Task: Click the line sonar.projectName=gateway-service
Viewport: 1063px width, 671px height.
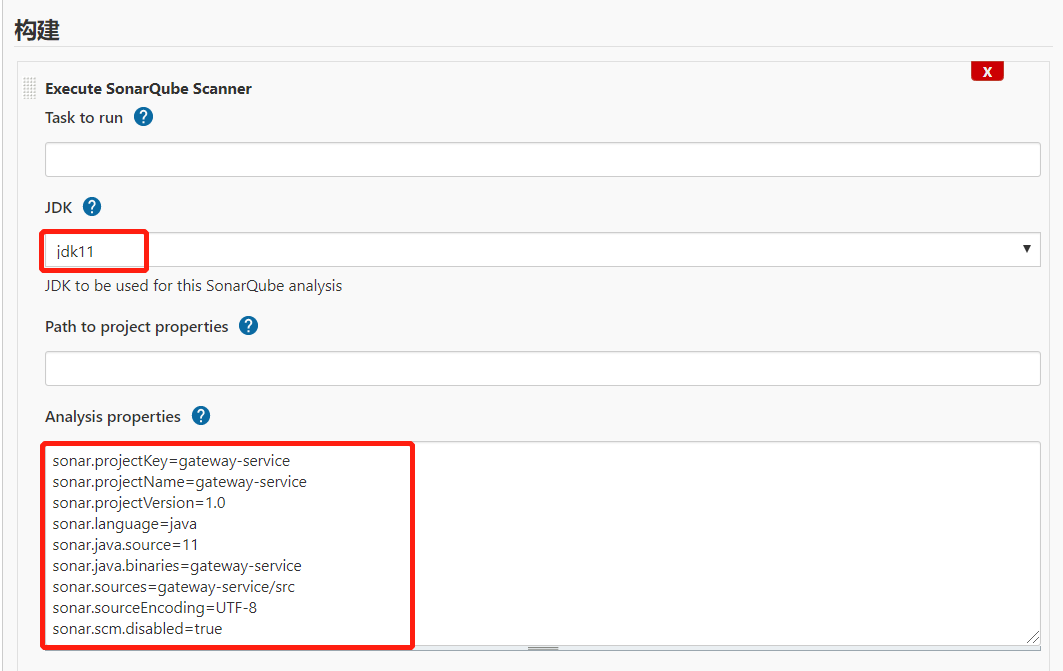Action: (180, 482)
